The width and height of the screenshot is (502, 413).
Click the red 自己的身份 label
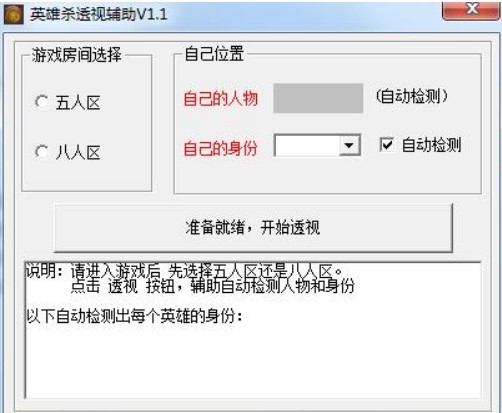[221, 148]
